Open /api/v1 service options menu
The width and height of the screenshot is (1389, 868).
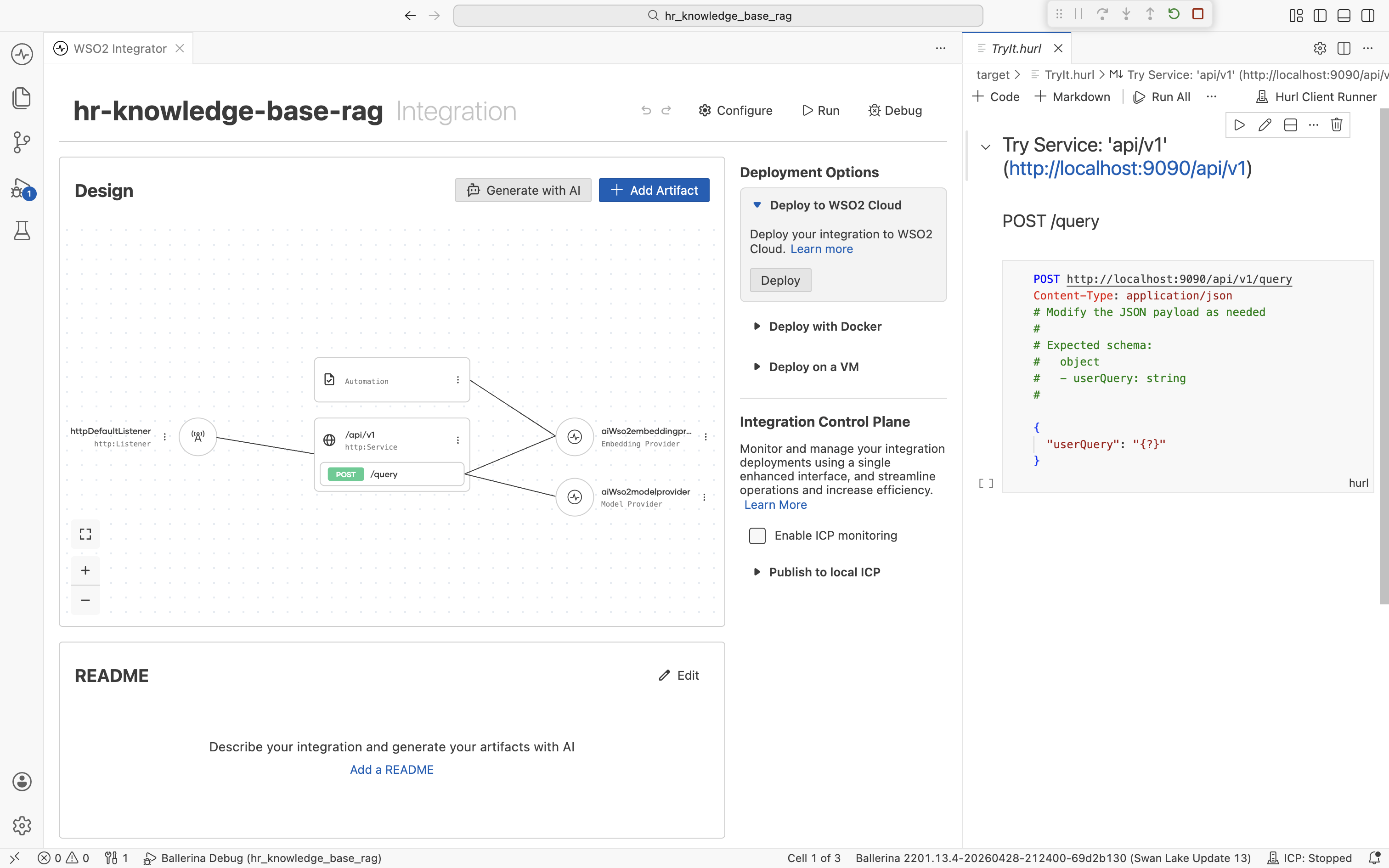[x=458, y=440]
